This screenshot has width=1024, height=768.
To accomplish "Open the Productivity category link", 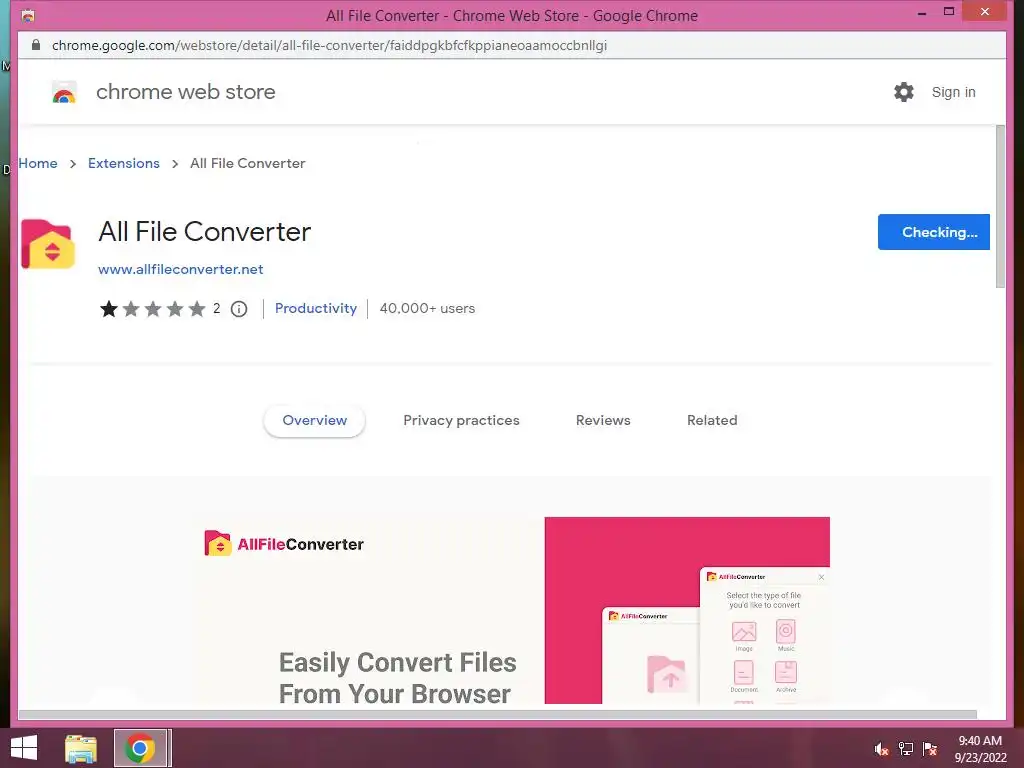I will [x=316, y=308].
